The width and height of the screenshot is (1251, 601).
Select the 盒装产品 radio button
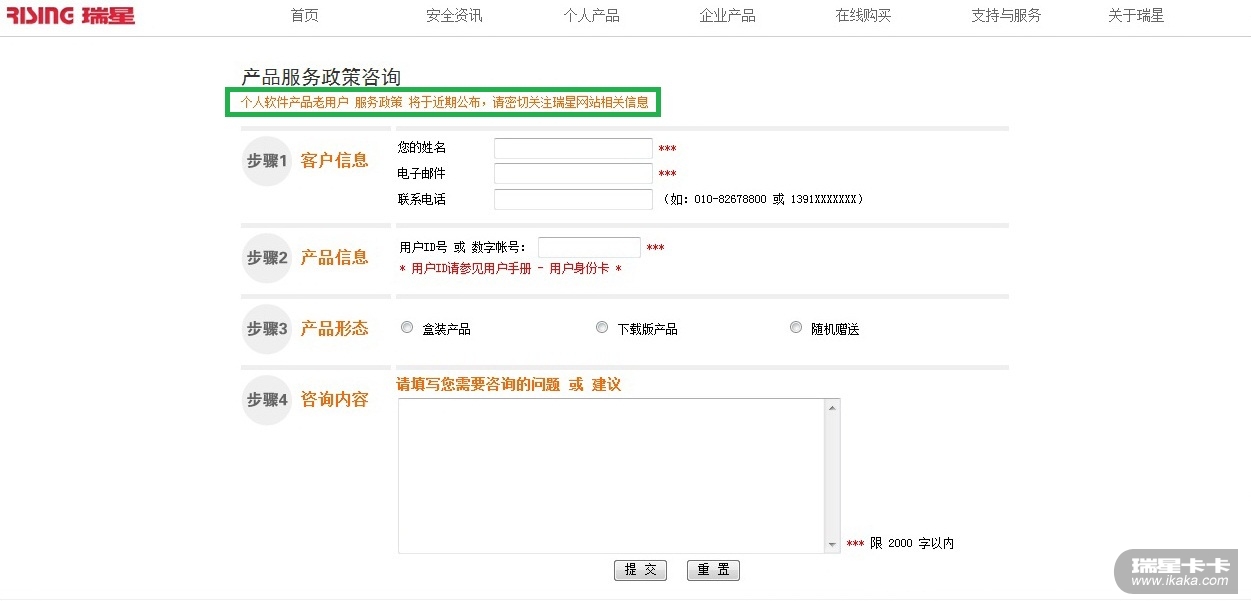(x=407, y=327)
